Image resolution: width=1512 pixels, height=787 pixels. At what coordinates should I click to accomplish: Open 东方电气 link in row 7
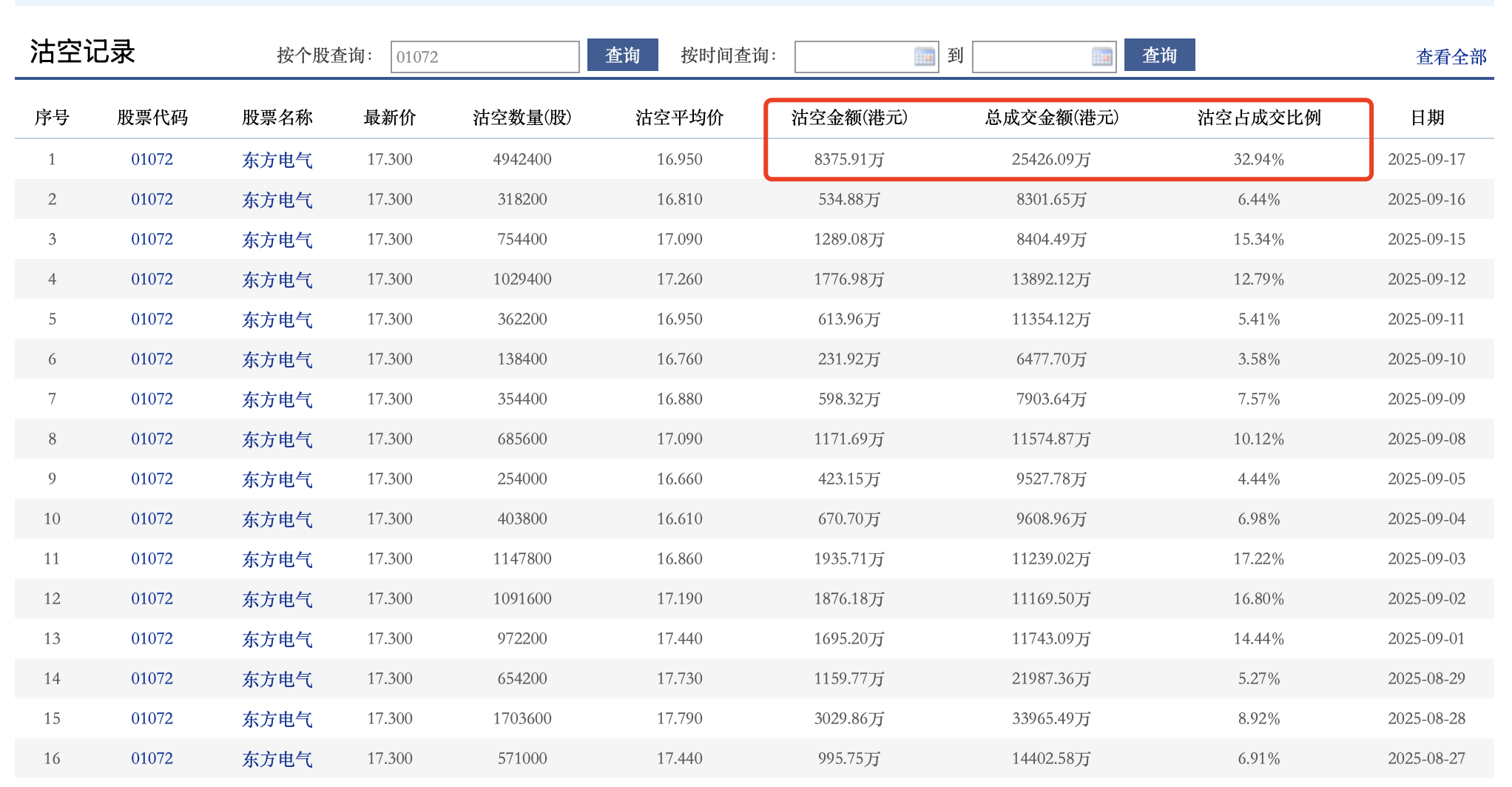click(277, 399)
